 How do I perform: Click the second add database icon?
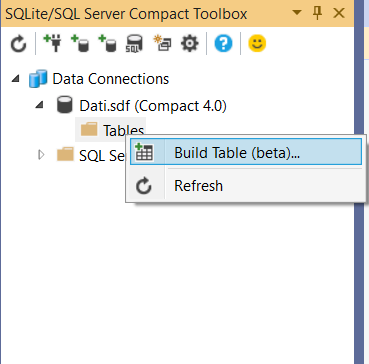pos(108,44)
